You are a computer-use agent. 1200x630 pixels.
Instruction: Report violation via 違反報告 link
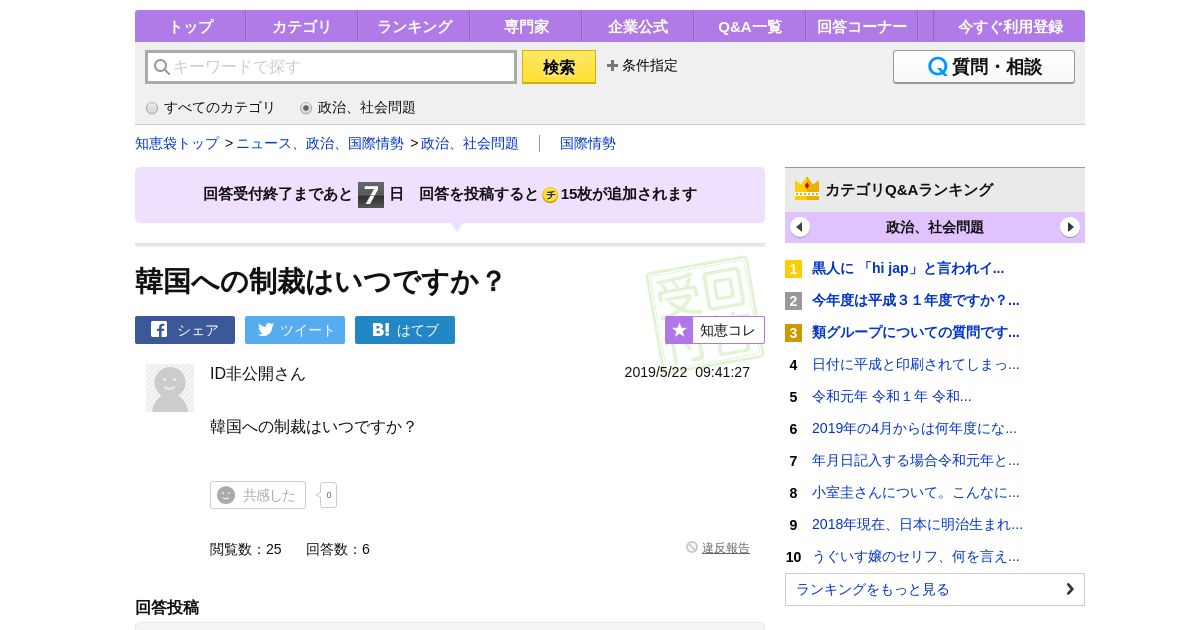(x=726, y=548)
